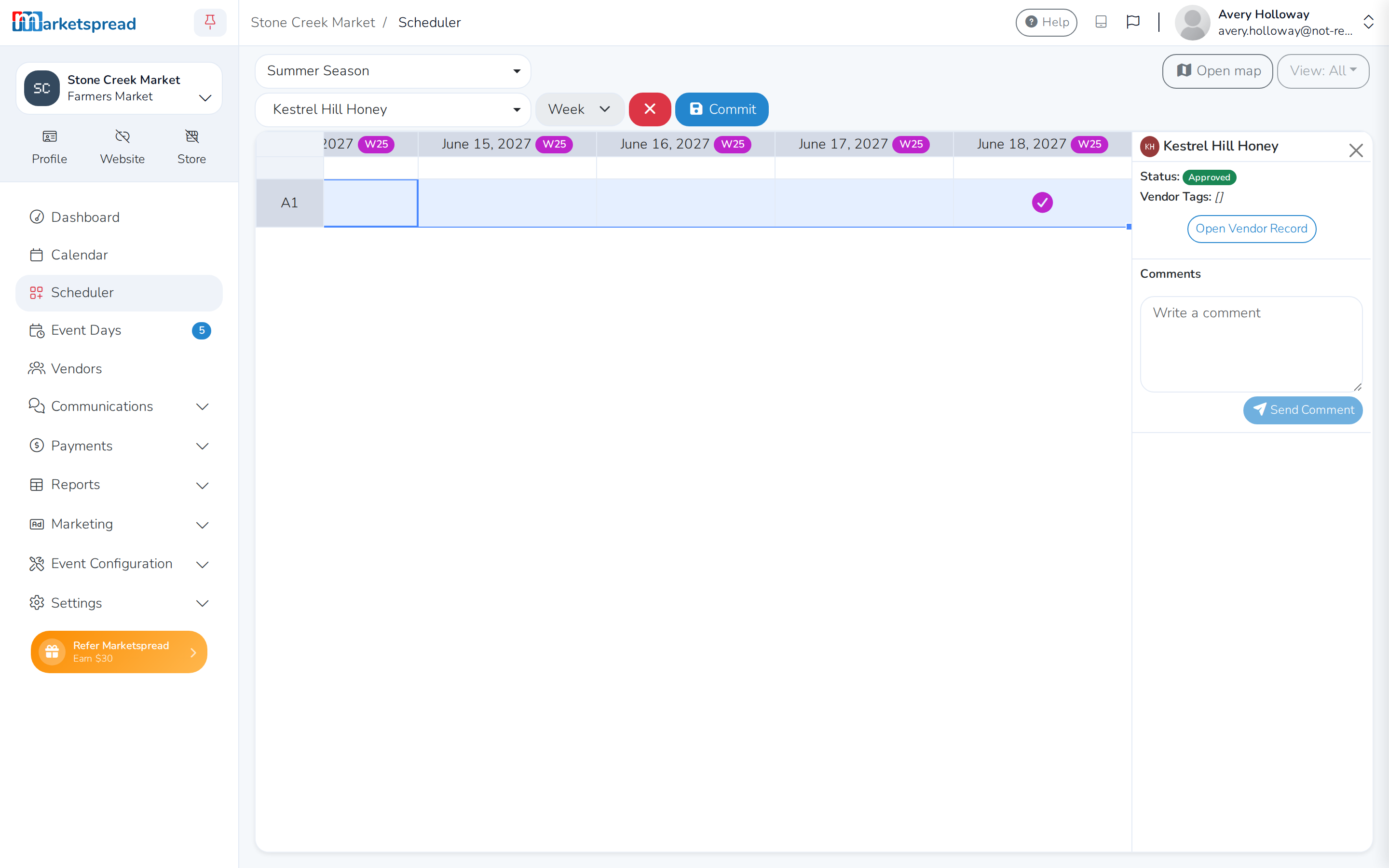This screenshot has height=868, width=1389.
Task: Open the Avery Holloway account menu
Action: (1275, 22)
